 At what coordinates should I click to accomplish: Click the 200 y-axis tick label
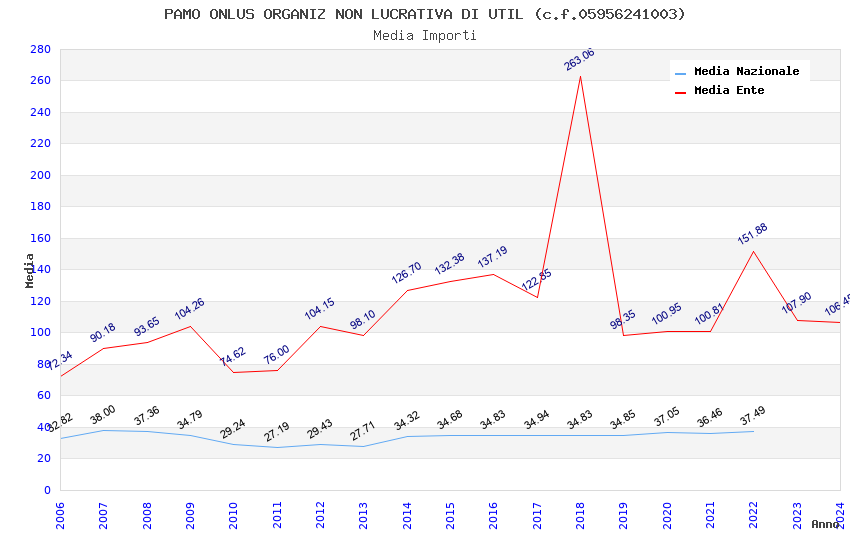(x=40, y=175)
